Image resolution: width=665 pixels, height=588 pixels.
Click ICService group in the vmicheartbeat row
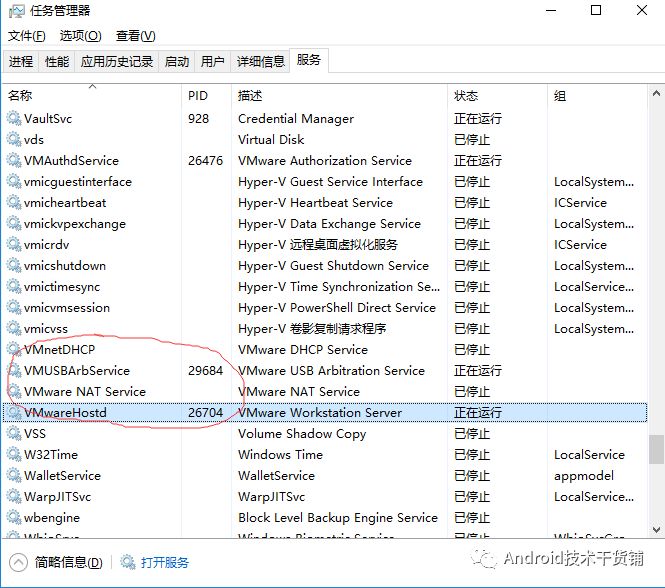(580, 202)
